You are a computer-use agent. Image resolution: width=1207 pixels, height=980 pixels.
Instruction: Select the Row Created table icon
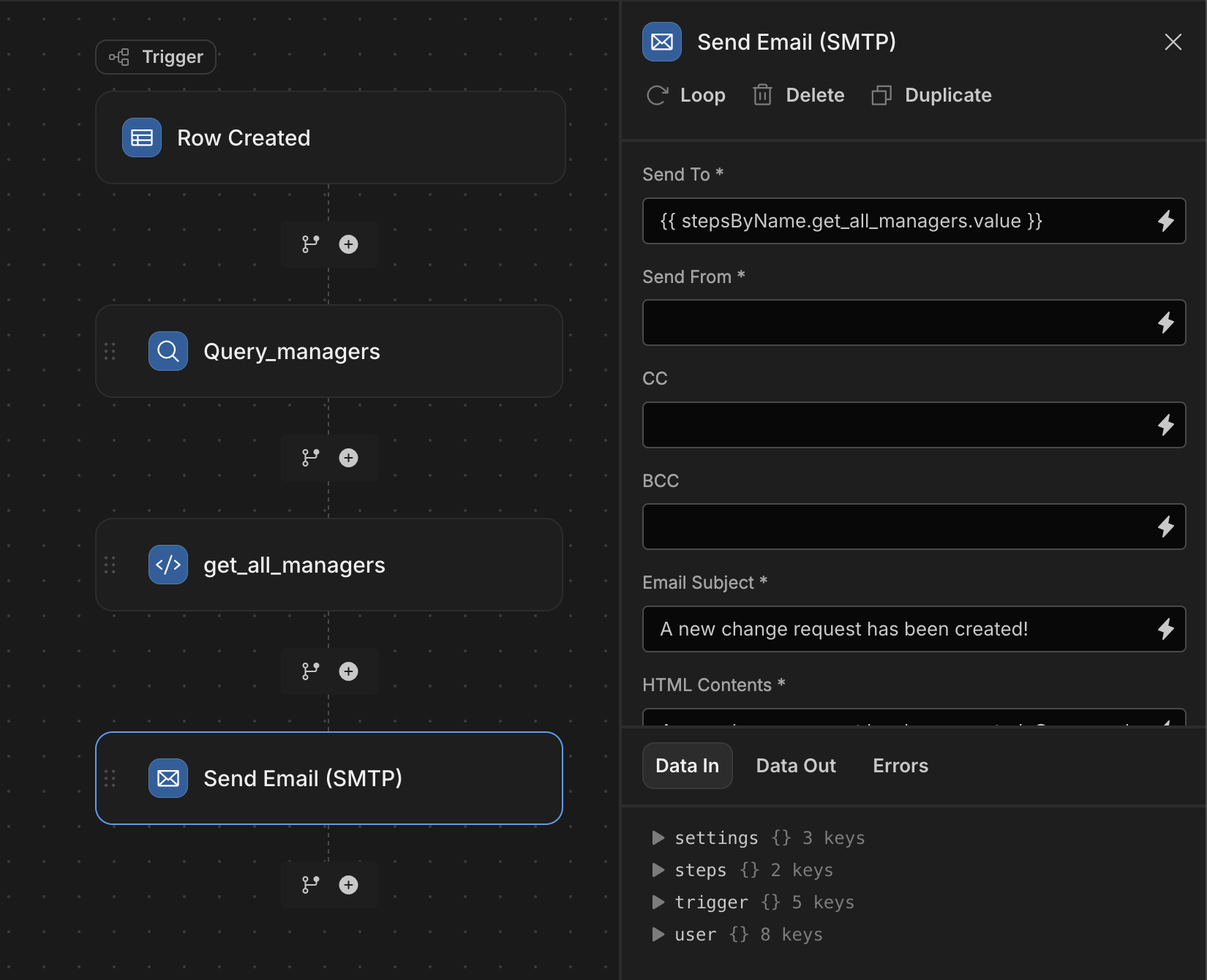click(142, 137)
